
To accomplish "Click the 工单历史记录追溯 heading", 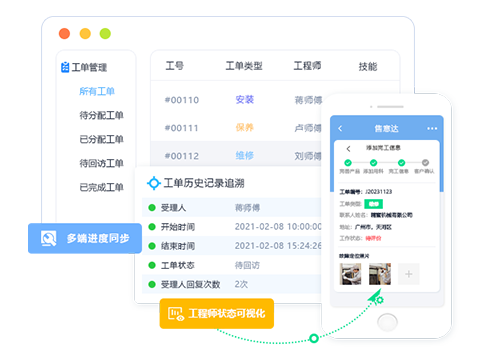I will (204, 183).
